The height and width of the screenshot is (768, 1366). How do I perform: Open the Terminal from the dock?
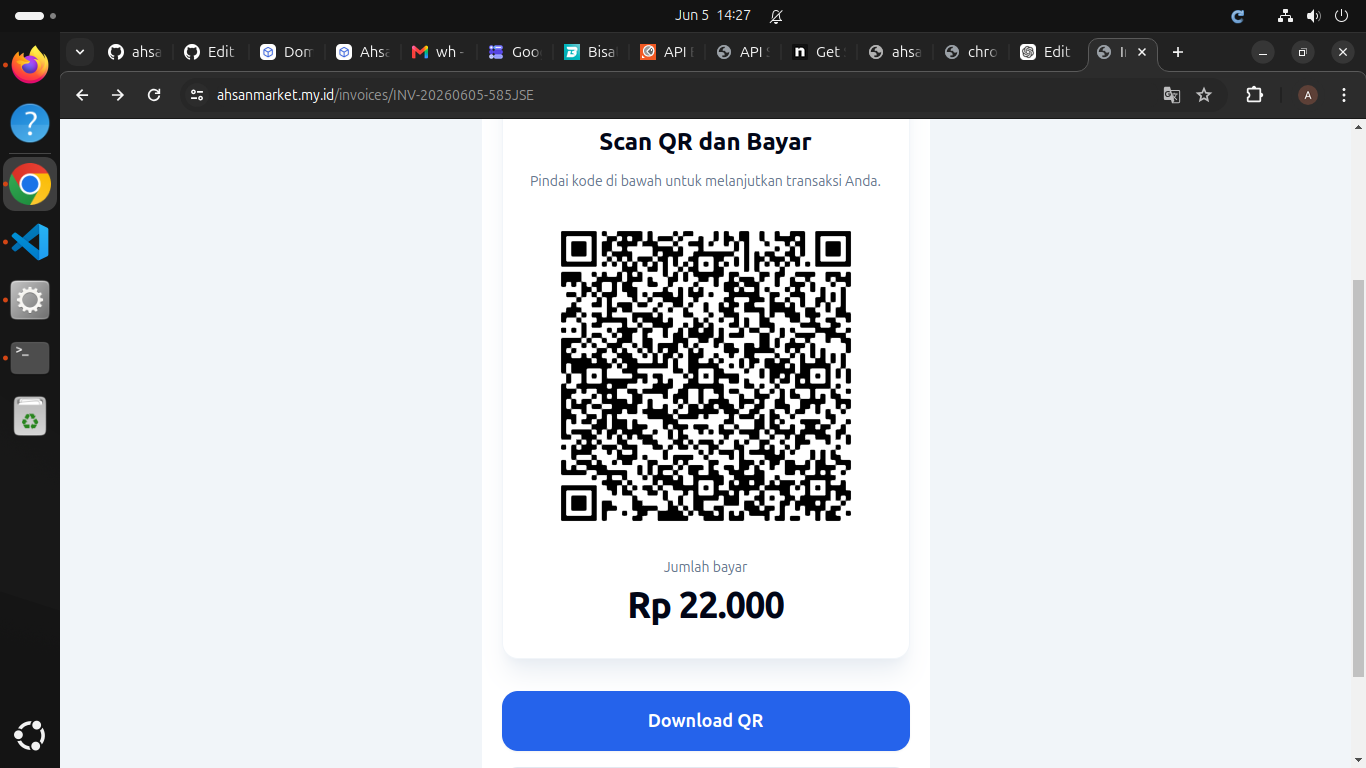point(30,358)
